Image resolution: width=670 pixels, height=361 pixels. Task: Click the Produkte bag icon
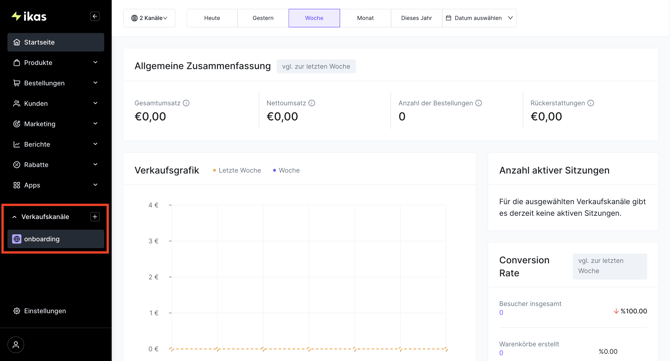(17, 63)
